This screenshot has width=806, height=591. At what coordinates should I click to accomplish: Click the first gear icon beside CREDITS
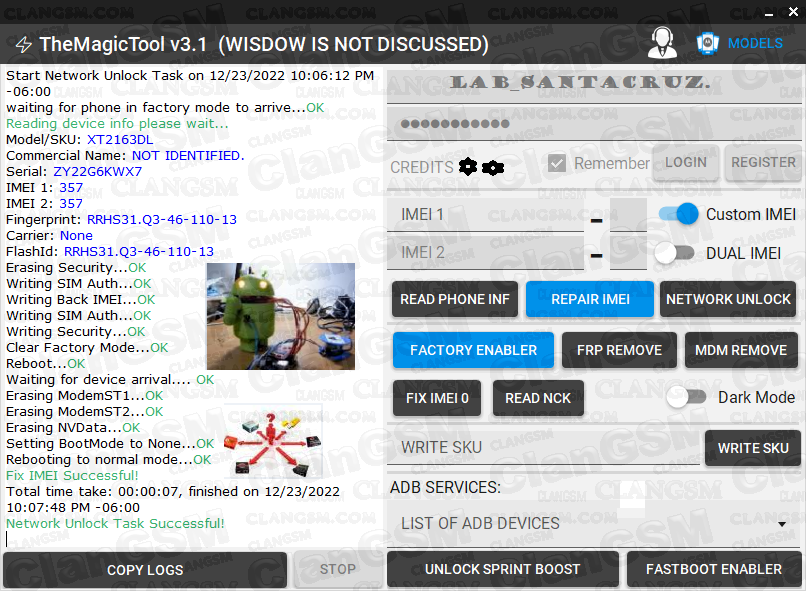(468, 167)
